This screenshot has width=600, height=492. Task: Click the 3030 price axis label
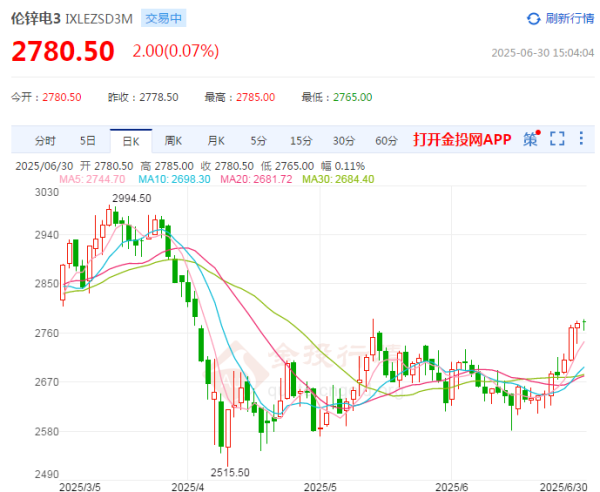click(x=47, y=192)
